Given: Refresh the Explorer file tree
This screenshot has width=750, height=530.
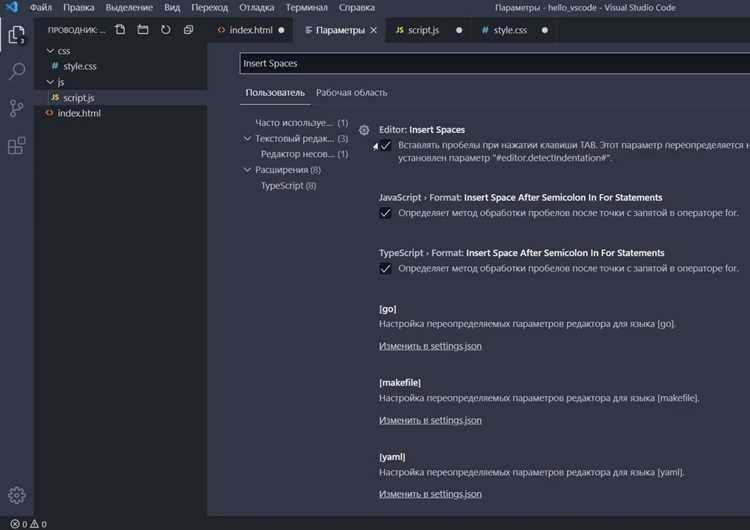Looking at the screenshot, I should click(x=165, y=30).
